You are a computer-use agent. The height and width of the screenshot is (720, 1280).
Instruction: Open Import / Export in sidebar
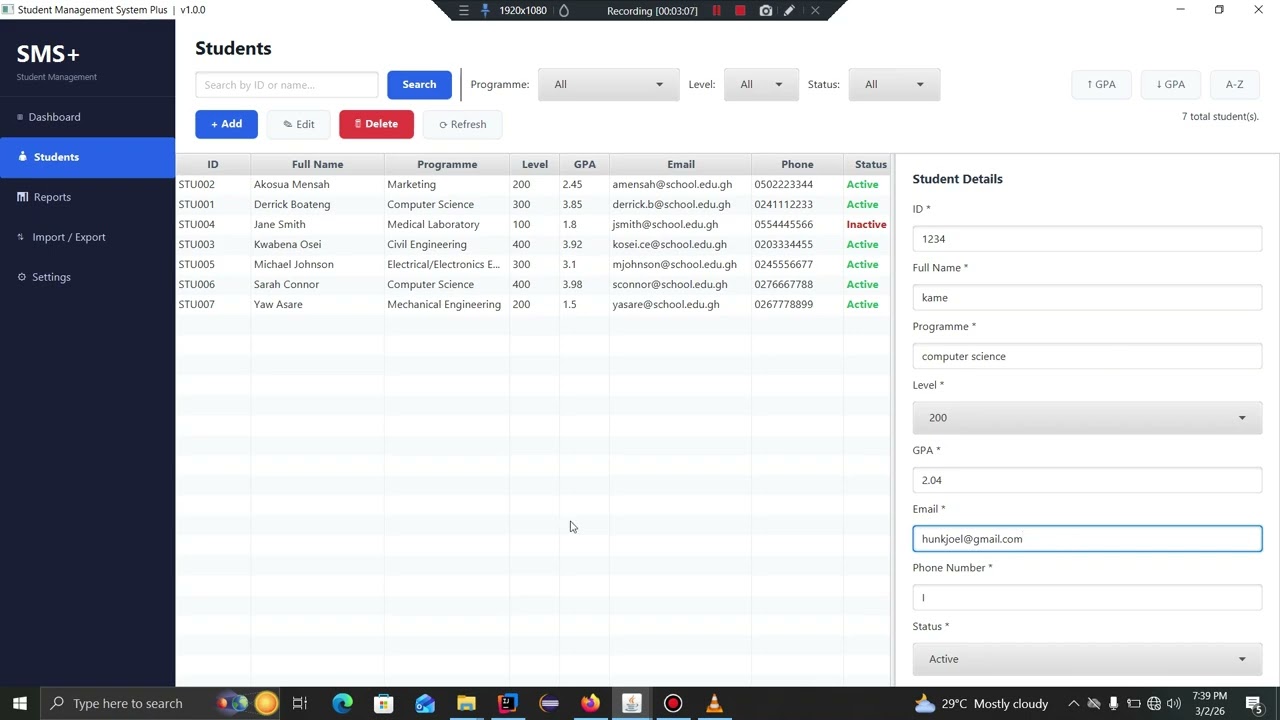click(87, 237)
